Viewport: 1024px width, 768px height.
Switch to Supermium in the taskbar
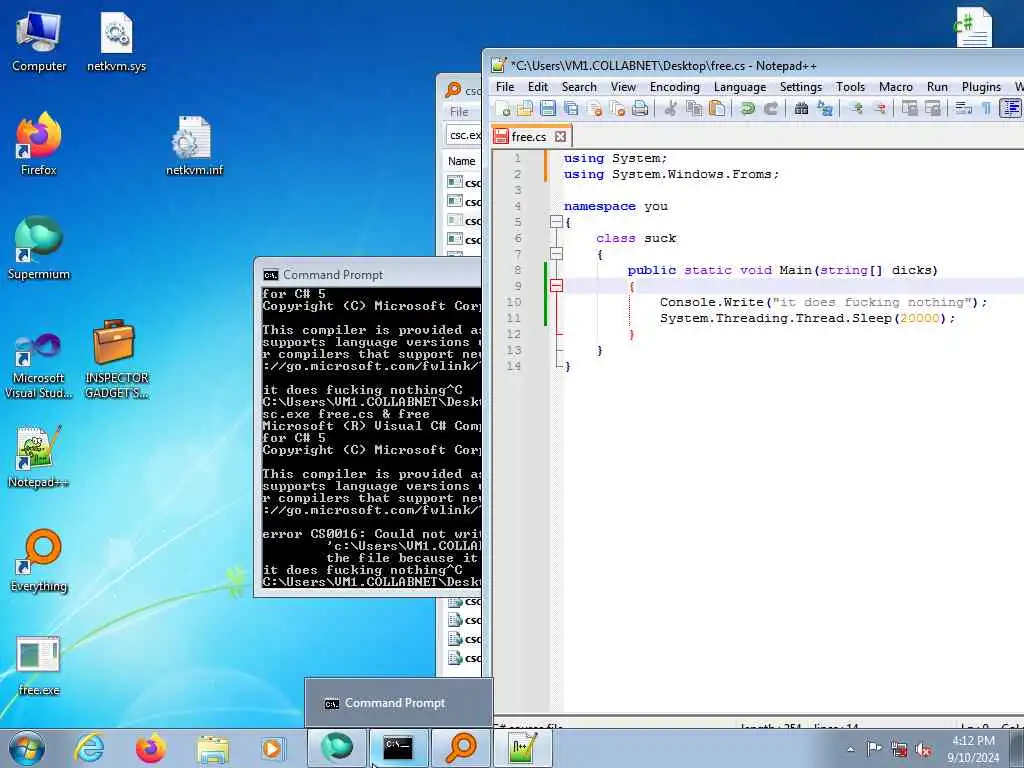coord(336,748)
